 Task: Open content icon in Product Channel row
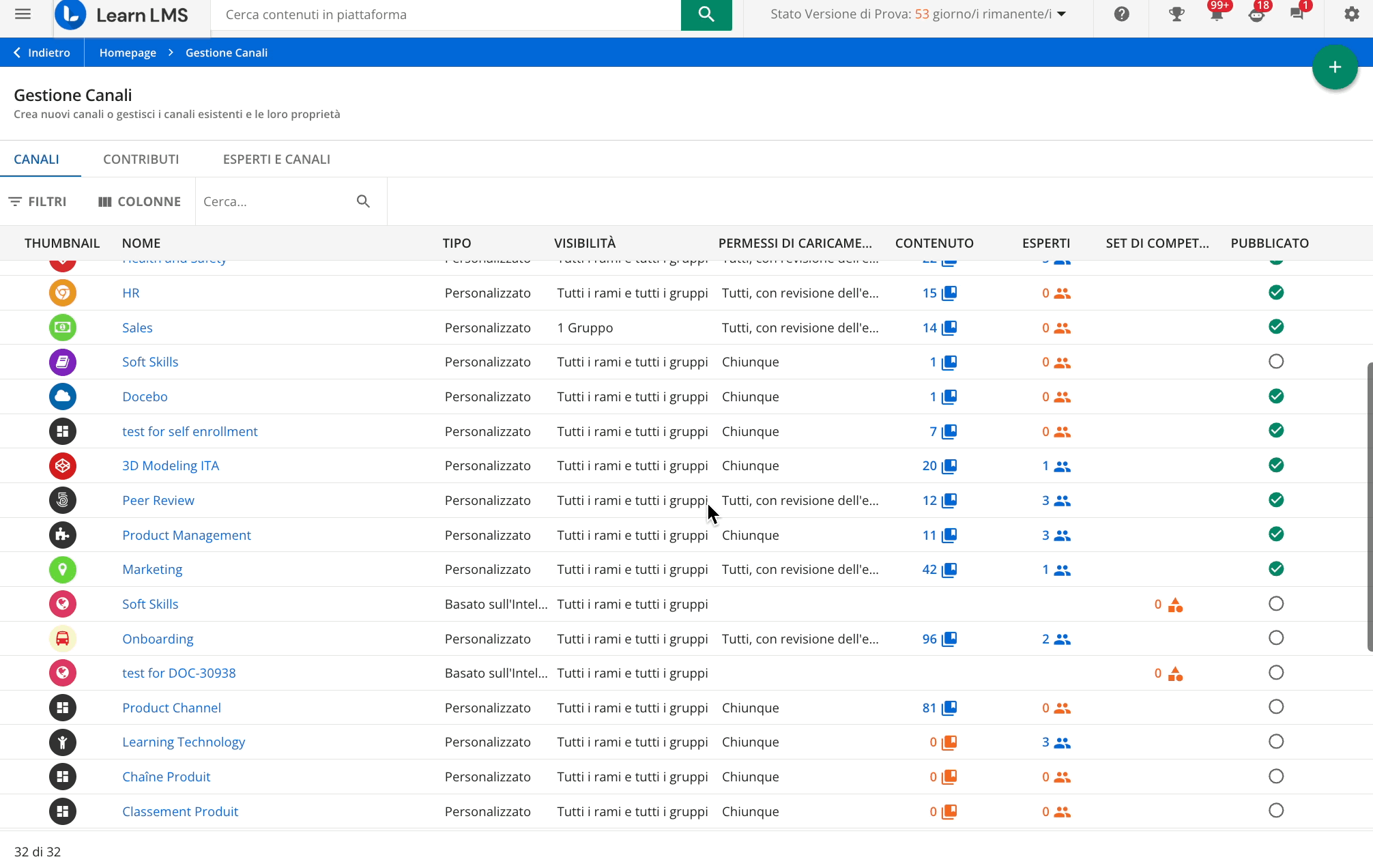949,708
